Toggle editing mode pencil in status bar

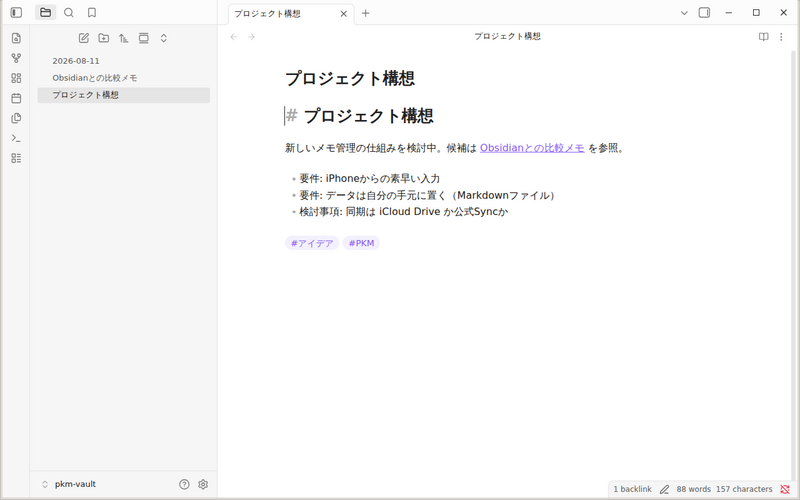[x=664, y=489]
